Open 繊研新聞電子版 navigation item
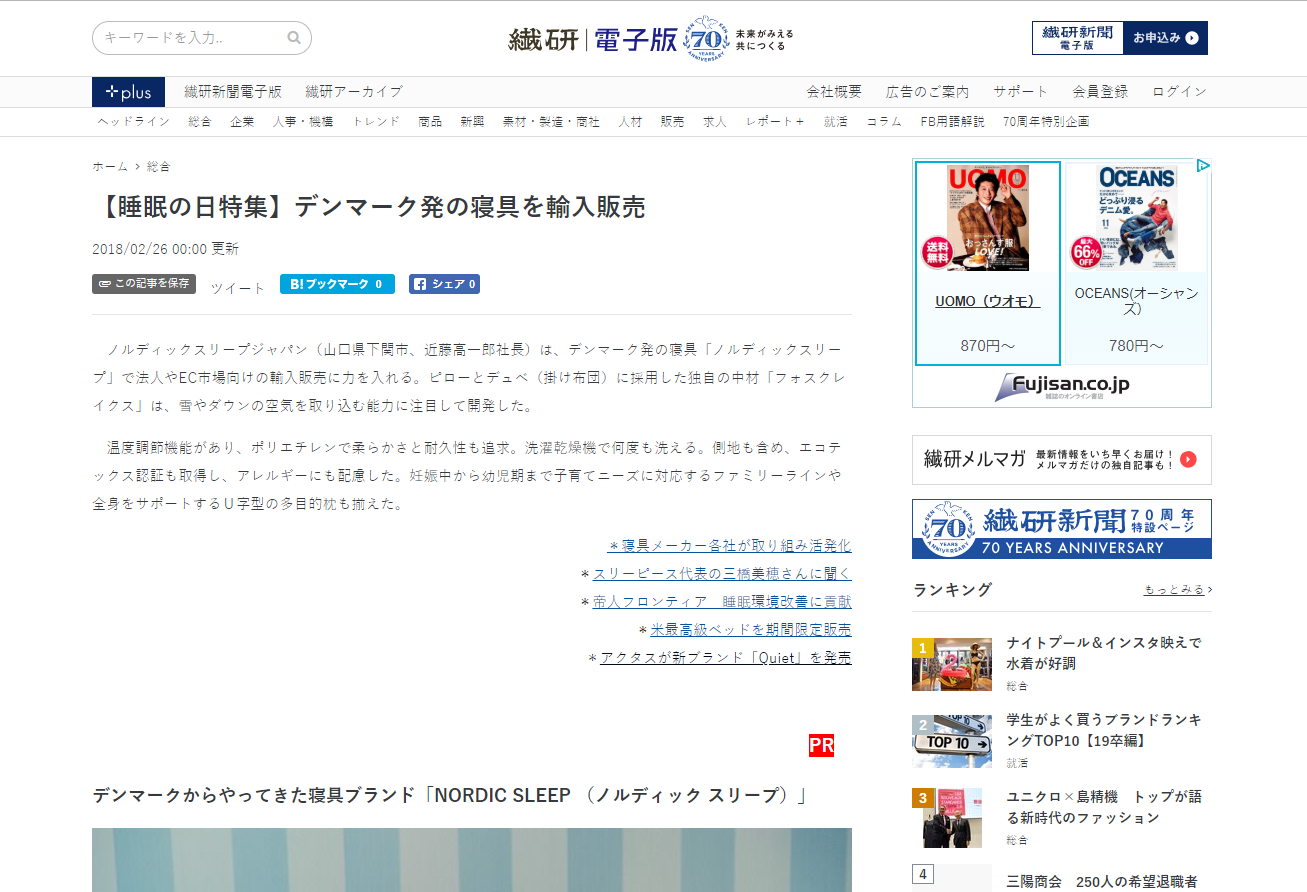 click(233, 92)
